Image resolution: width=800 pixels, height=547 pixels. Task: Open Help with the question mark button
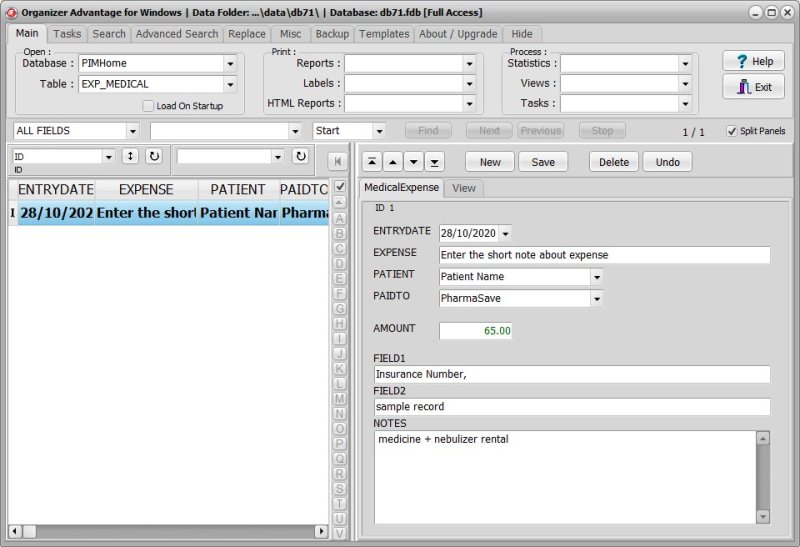point(754,61)
